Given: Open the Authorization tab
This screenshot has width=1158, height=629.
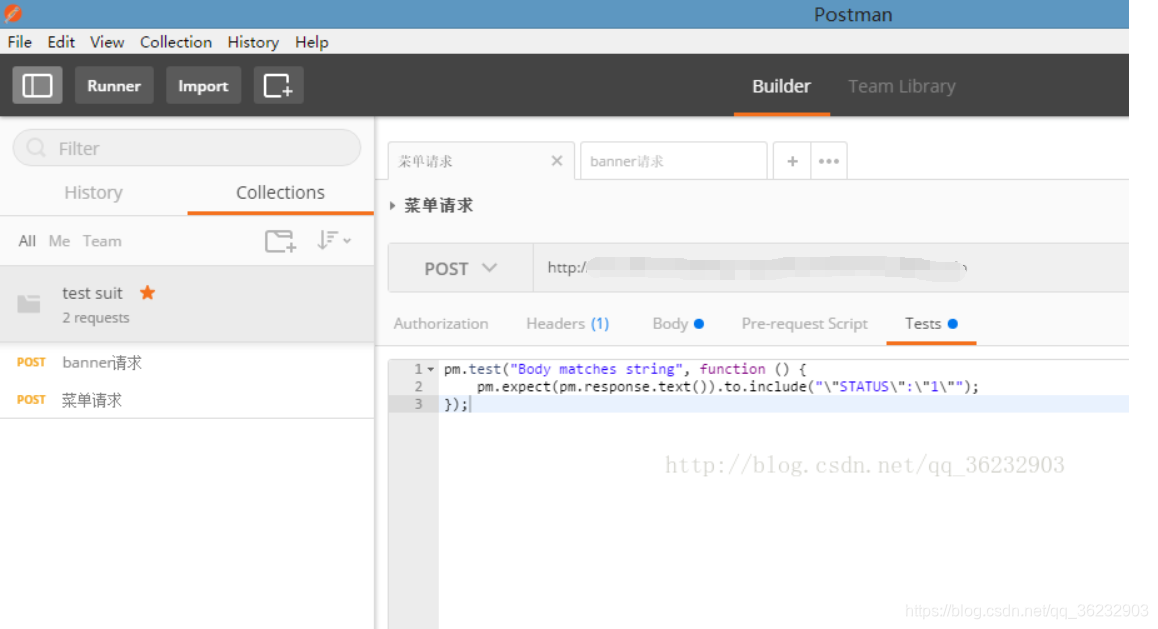Looking at the screenshot, I should tap(441, 323).
